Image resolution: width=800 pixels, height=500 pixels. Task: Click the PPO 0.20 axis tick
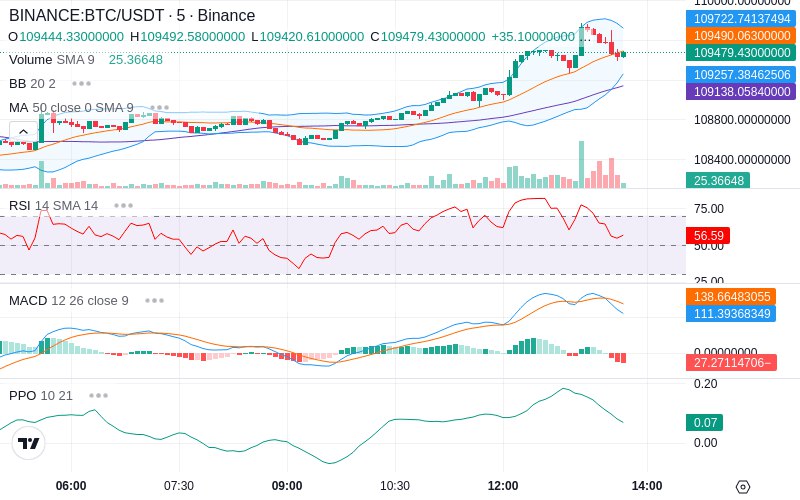pyautogui.click(x=706, y=384)
